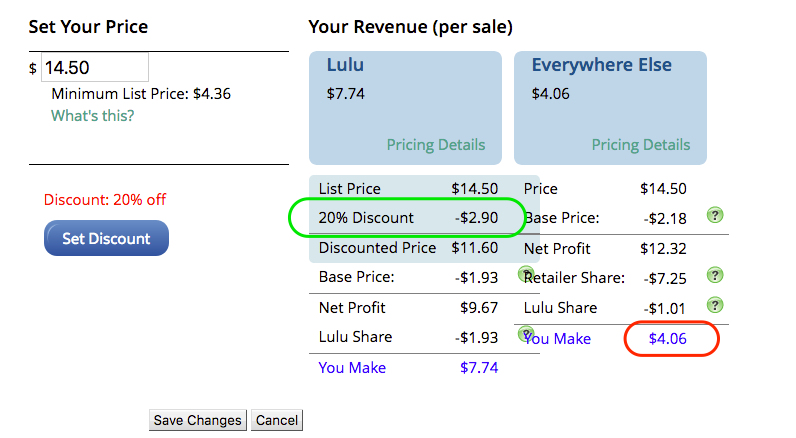Click help icon beside Lulu column Lulu Share
This screenshot has height=438, width=796.
[526, 334]
